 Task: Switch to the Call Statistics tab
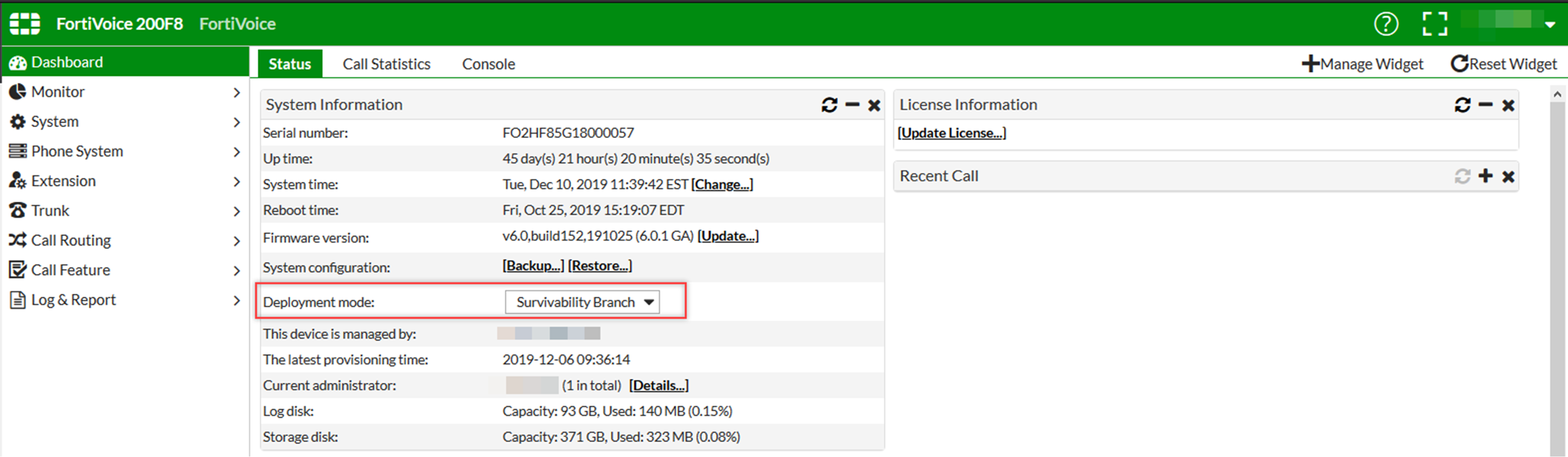click(386, 63)
